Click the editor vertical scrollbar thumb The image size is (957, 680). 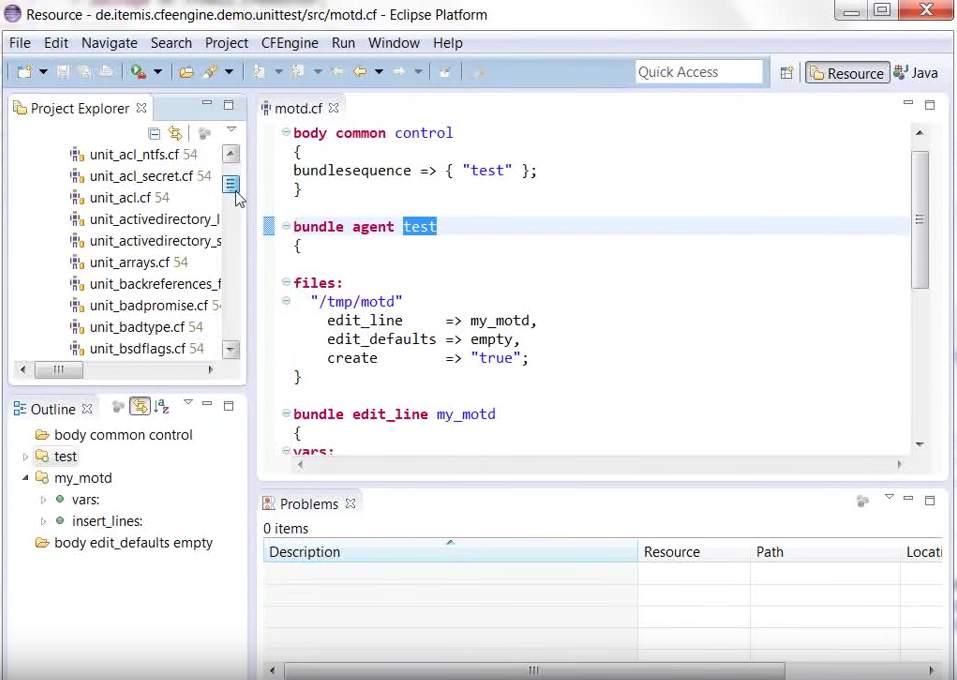coord(920,220)
